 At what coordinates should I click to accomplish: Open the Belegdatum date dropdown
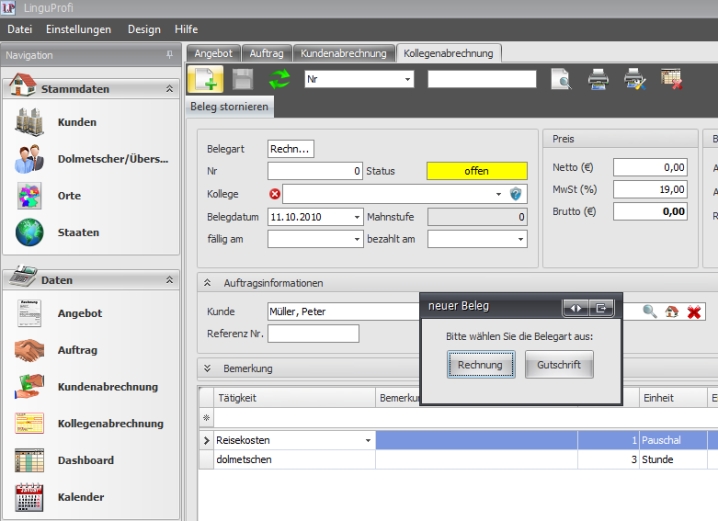point(357,216)
